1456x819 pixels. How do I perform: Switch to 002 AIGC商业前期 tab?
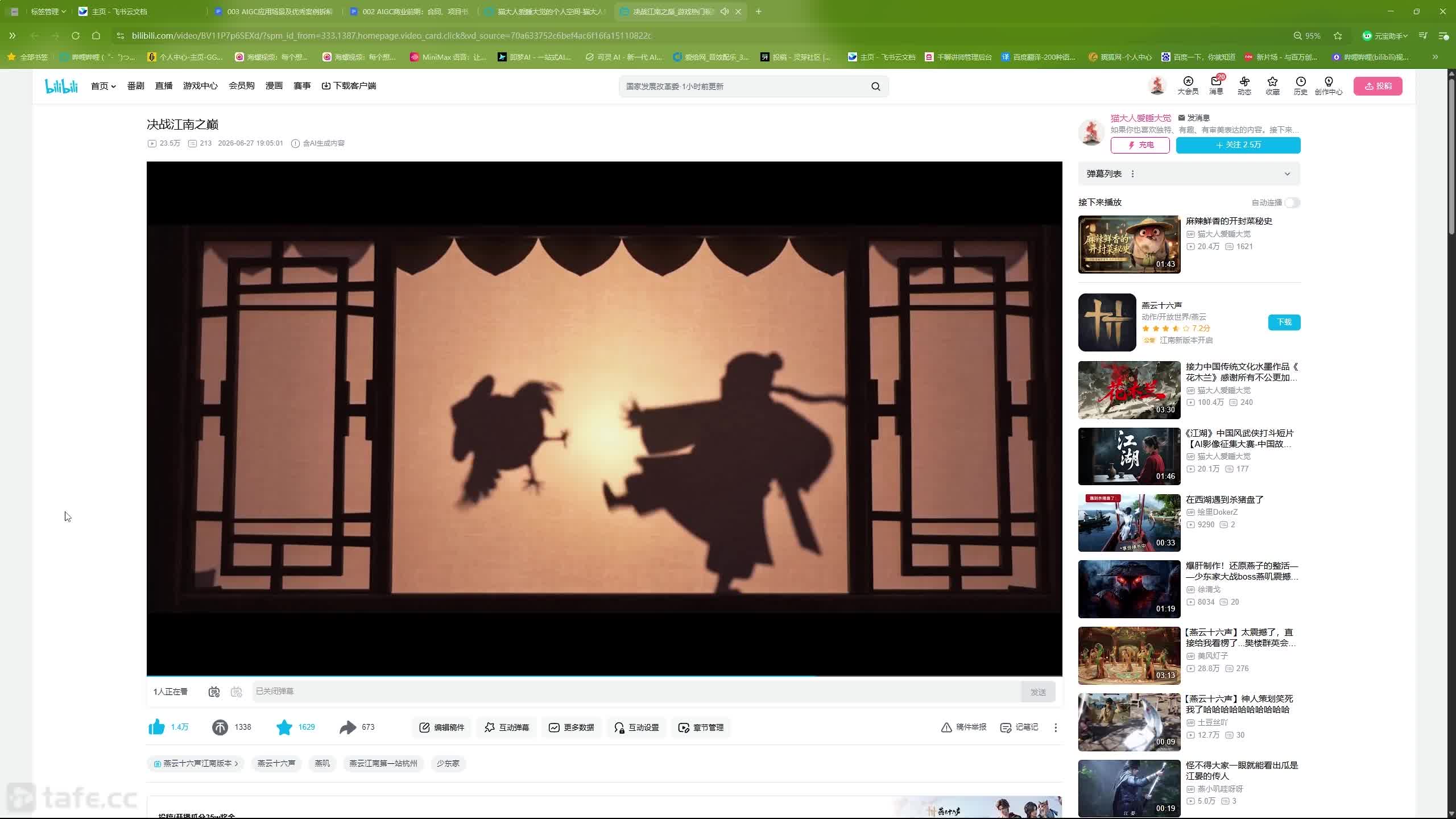coord(409,11)
